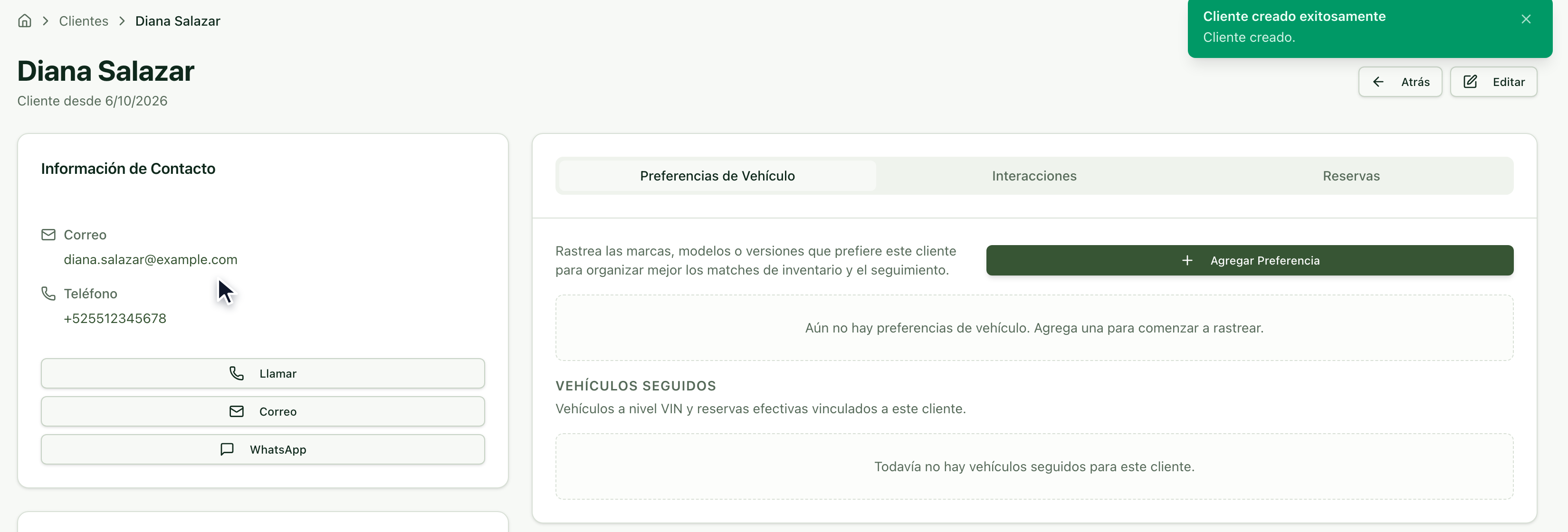Image resolution: width=1568 pixels, height=532 pixels.
Task: Send email using the Correo button
Action: tap(263, 411)
